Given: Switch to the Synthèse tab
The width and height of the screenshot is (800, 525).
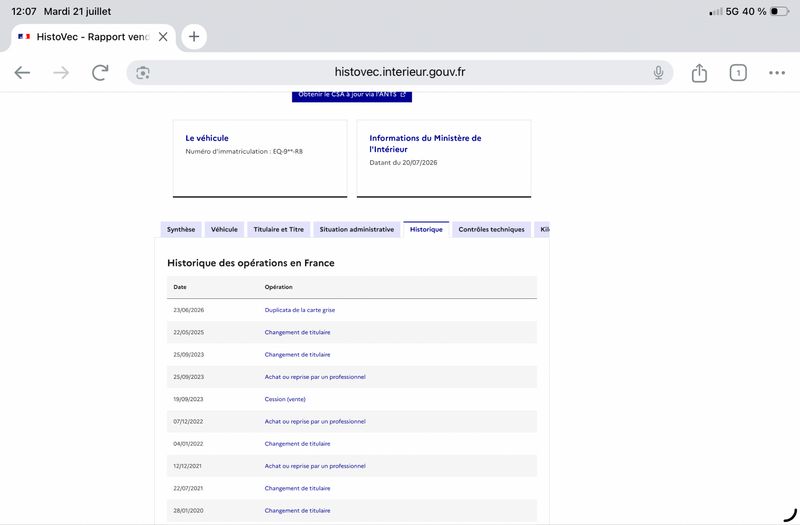Looking at the screenshot, I should pos(181,230).
